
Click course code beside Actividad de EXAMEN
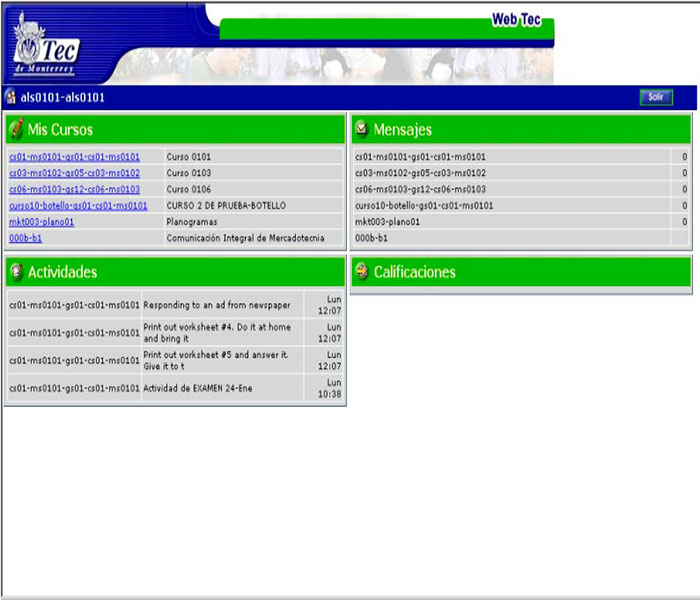(74, 388)
